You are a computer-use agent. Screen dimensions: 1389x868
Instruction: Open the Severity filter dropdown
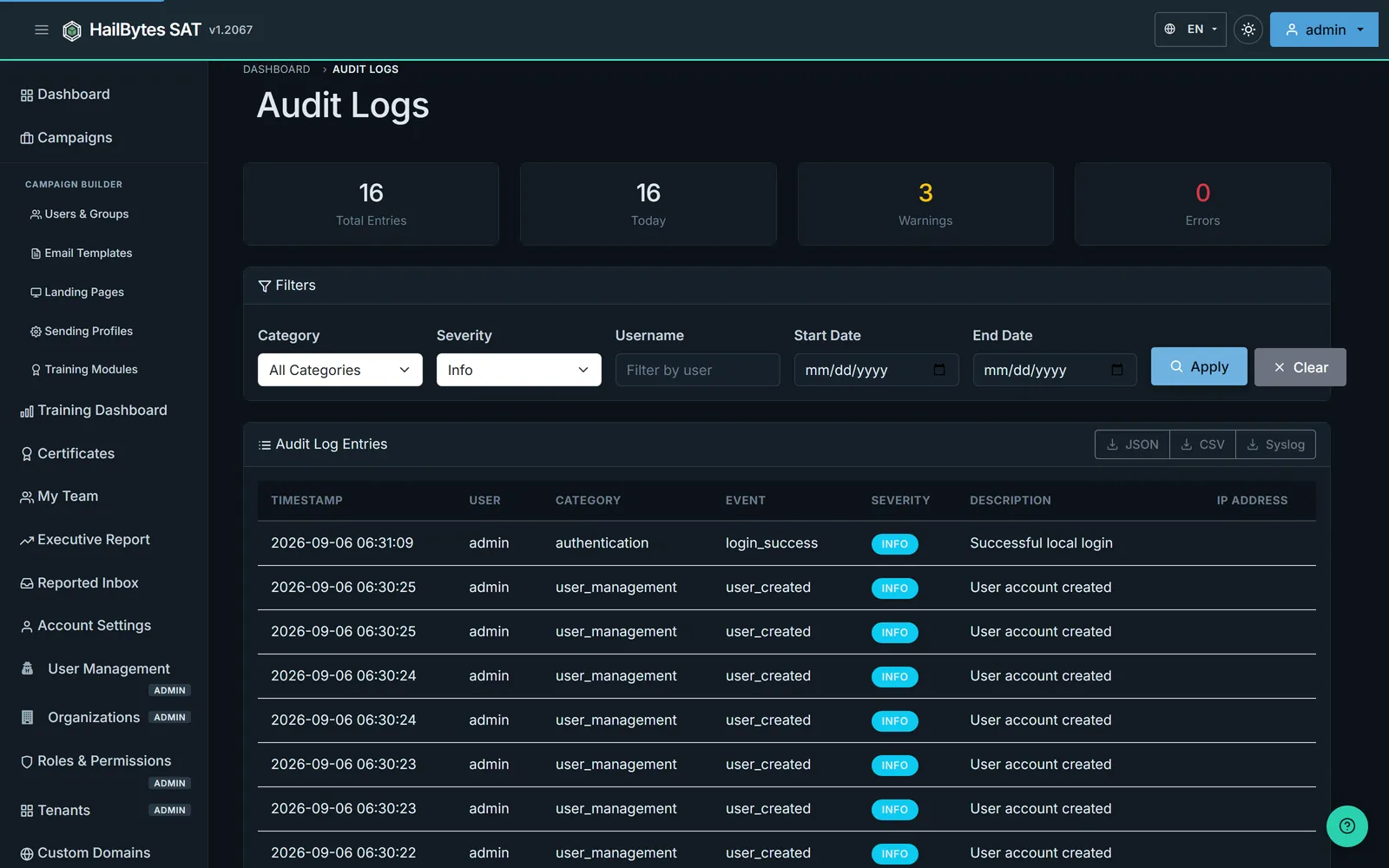(519, 370)
